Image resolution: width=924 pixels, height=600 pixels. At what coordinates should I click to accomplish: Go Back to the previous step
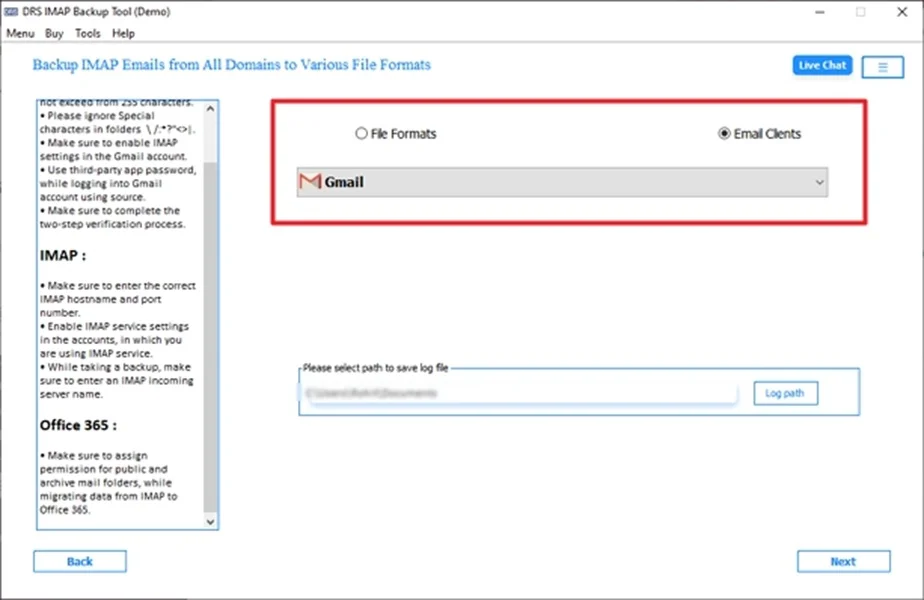[80, 562]
